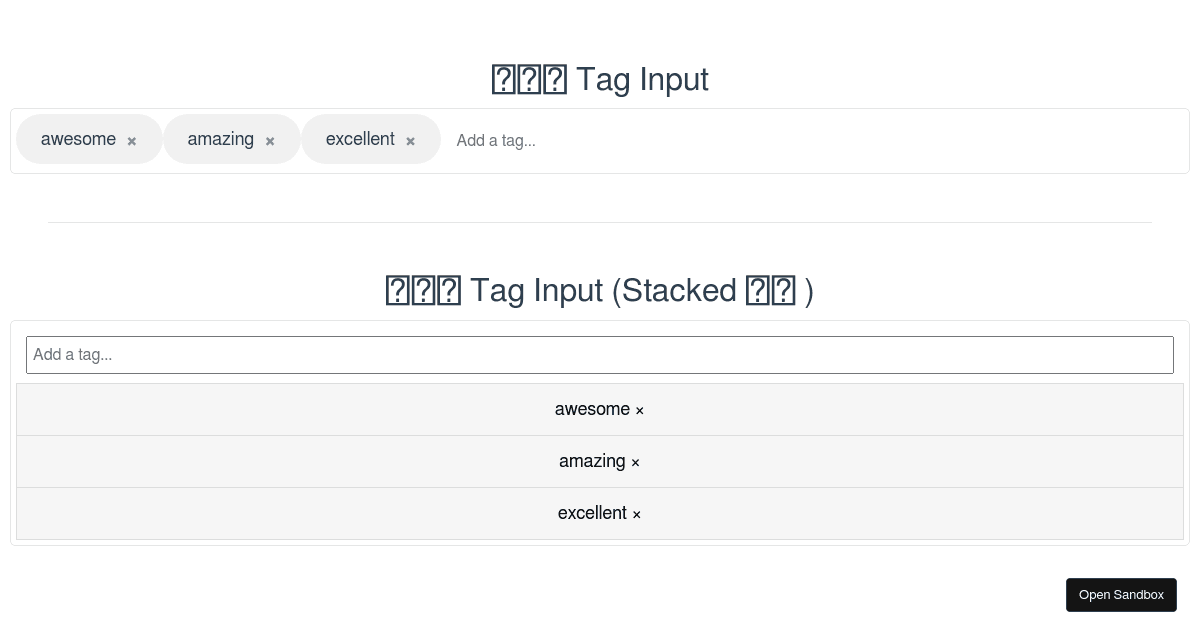This screenshot has width=1200, height=630.
Task: Click the 'awesome' pill tag label
Action: [78, 139]
